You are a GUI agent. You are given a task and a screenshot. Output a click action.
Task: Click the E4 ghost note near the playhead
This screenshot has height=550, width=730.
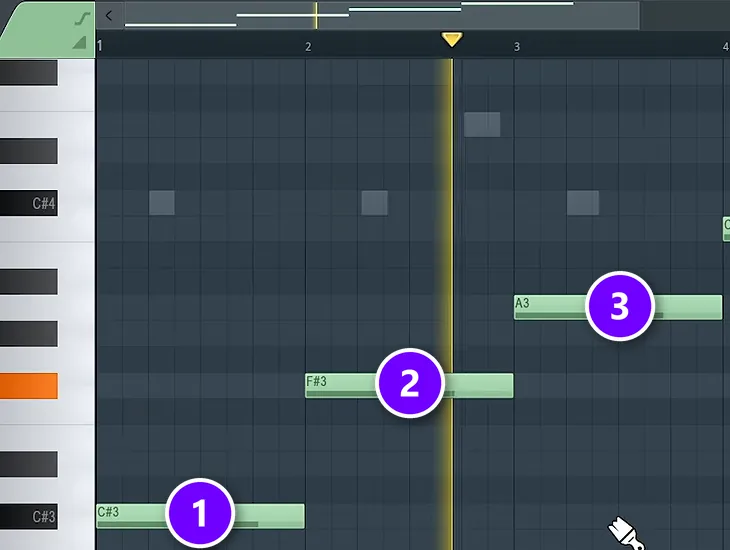pos(482,124)
